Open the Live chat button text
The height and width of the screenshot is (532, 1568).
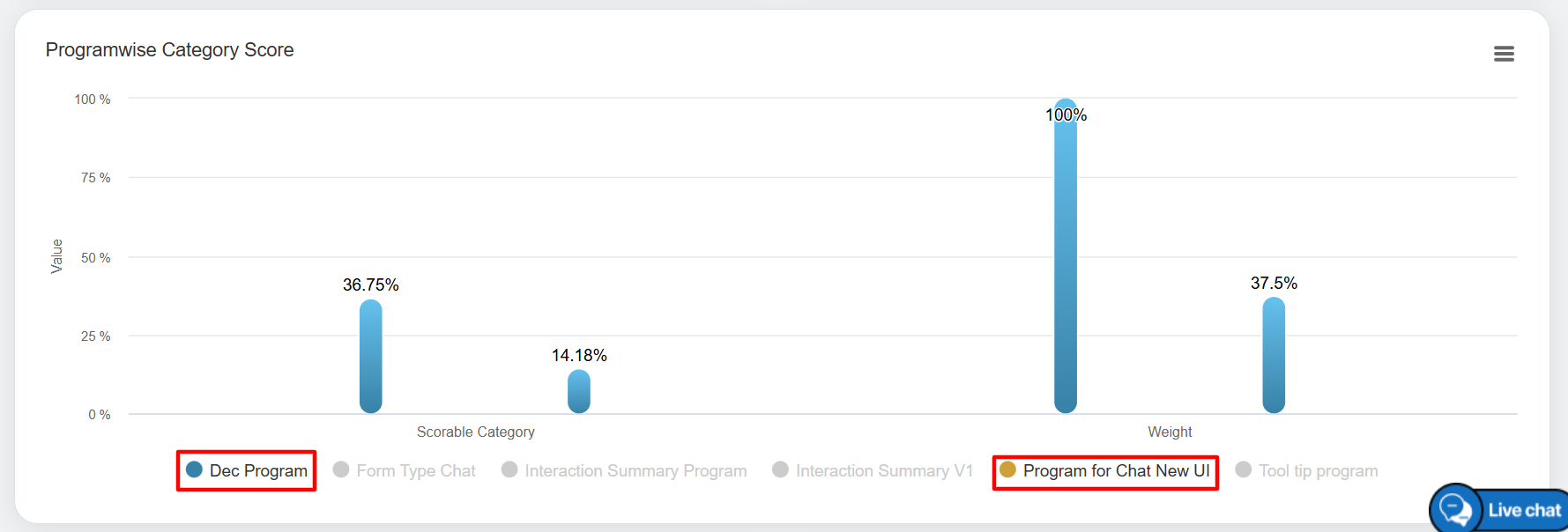1524,510
